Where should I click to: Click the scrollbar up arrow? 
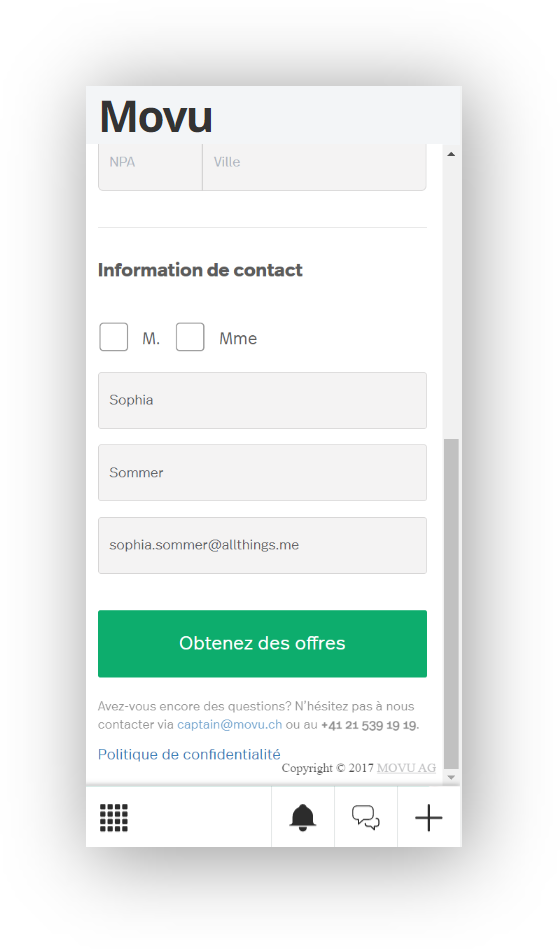point(451,154)
